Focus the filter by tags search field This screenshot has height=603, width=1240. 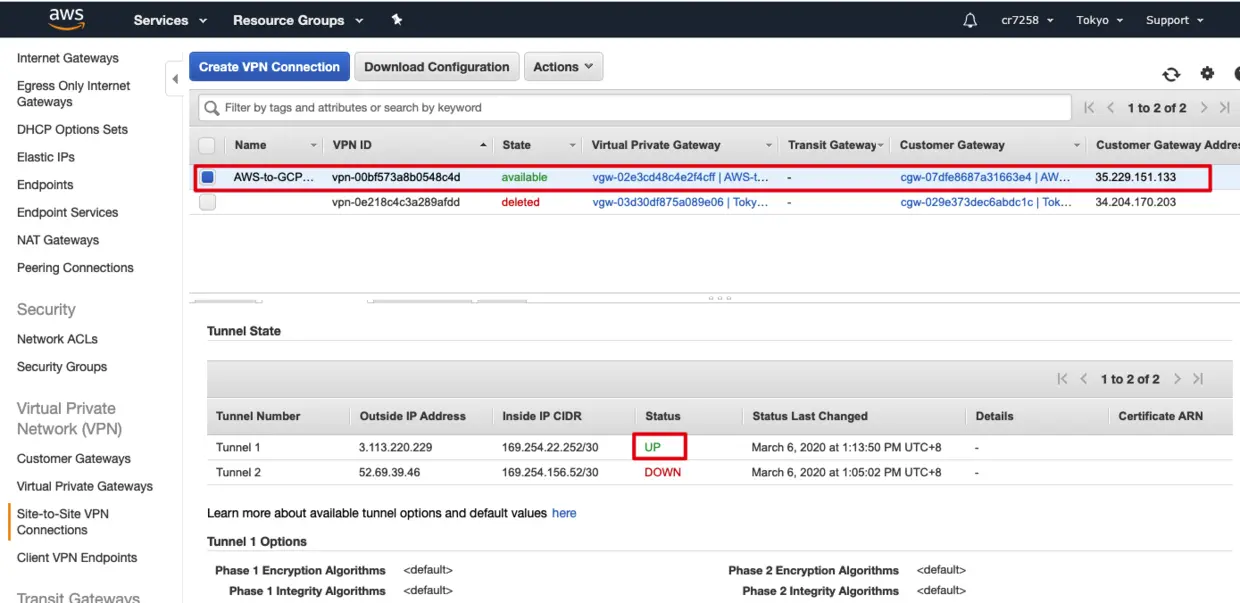635,108
